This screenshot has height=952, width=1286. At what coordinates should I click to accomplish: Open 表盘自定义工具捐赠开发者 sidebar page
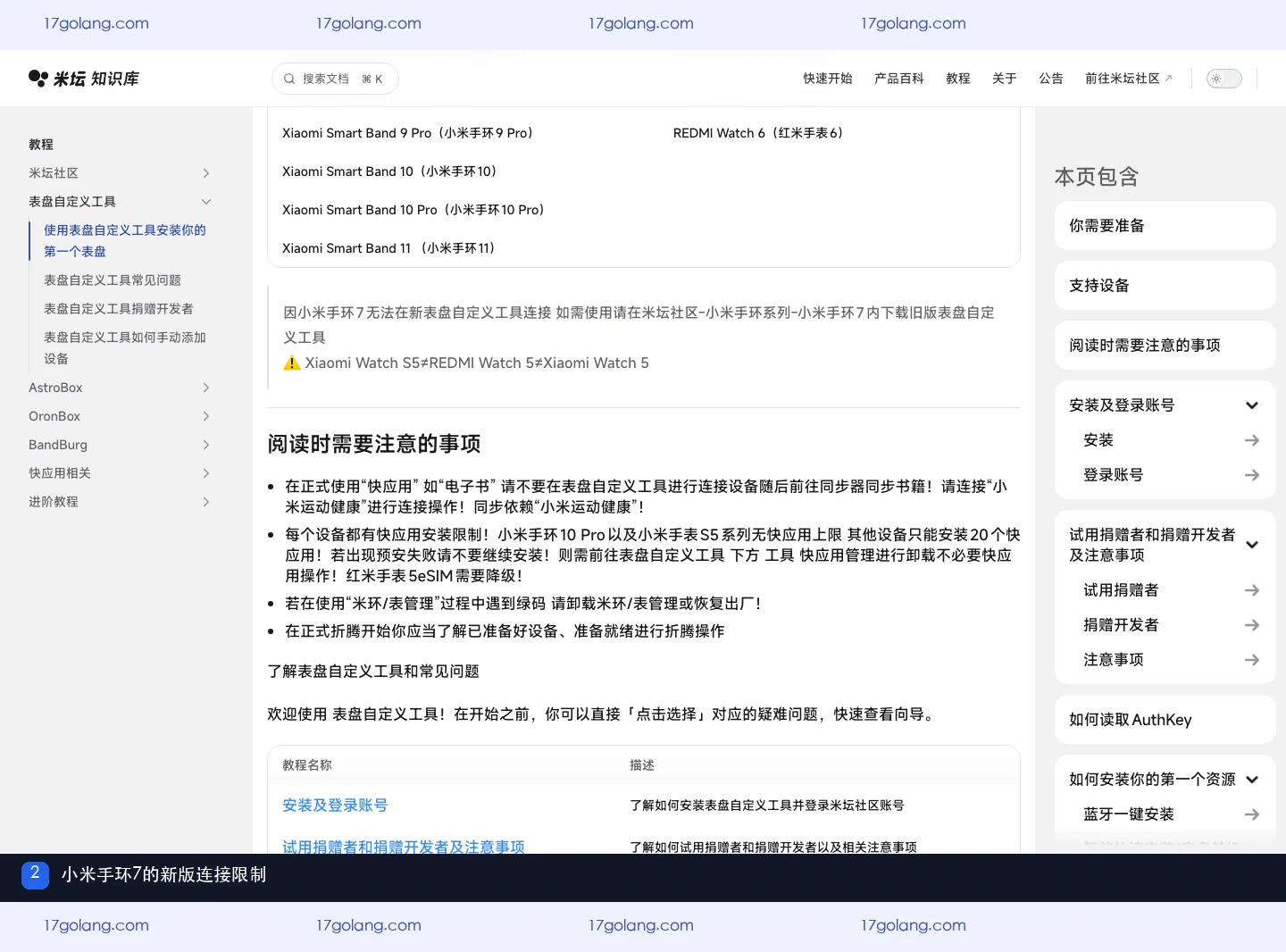pos(119,309)
